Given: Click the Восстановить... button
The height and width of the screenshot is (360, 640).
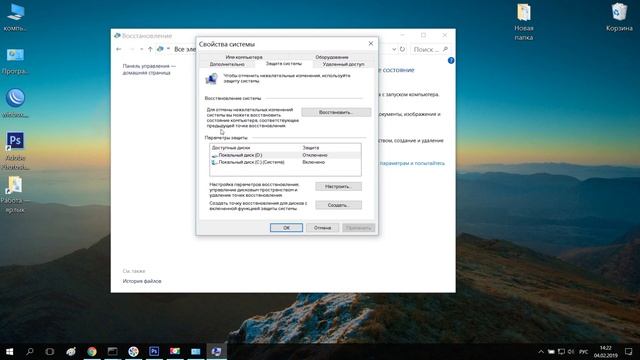Looking at the screenshot, I should coord(336,112).
